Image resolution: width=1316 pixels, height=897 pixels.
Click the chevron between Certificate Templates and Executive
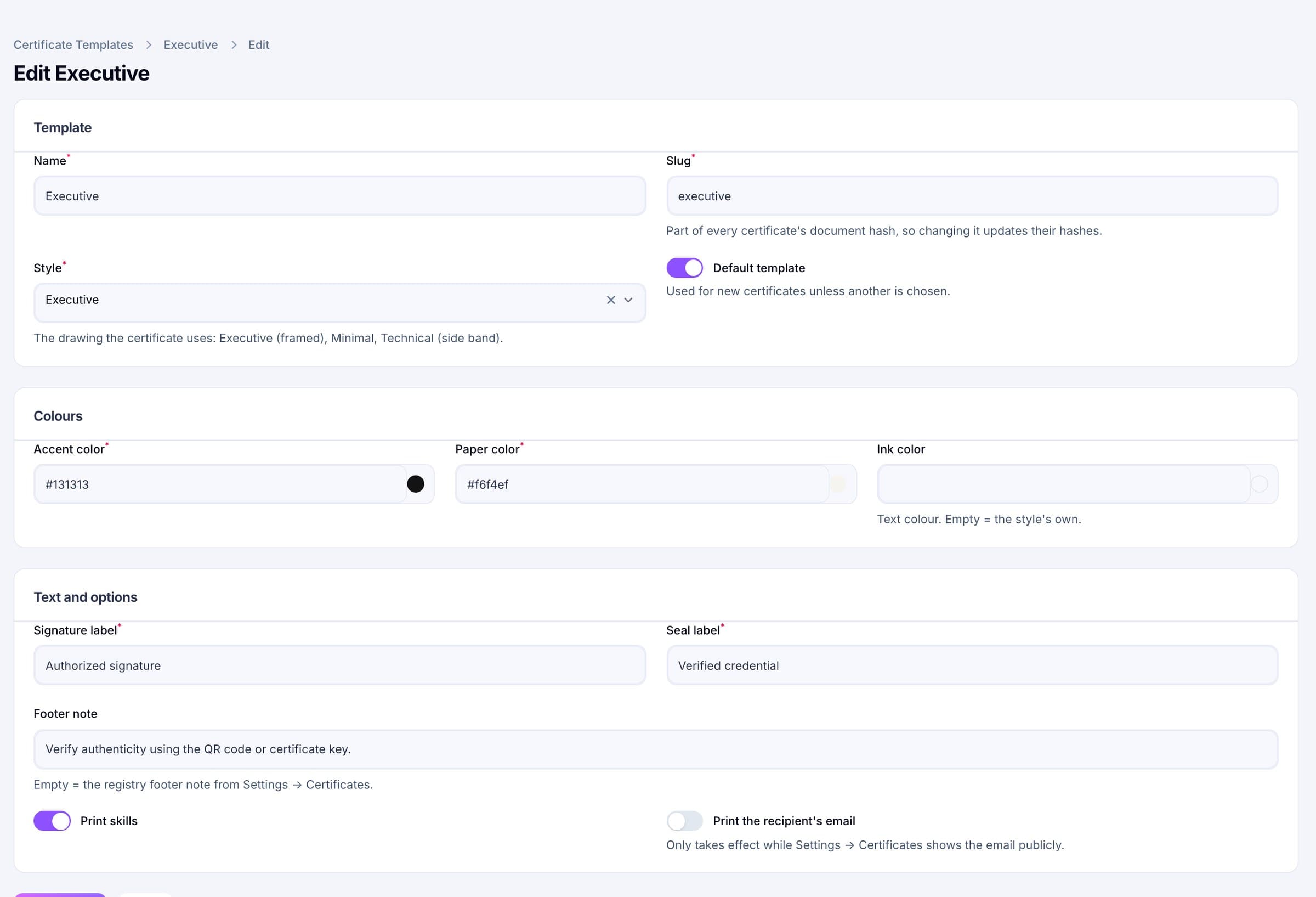(x=149, y=45)
